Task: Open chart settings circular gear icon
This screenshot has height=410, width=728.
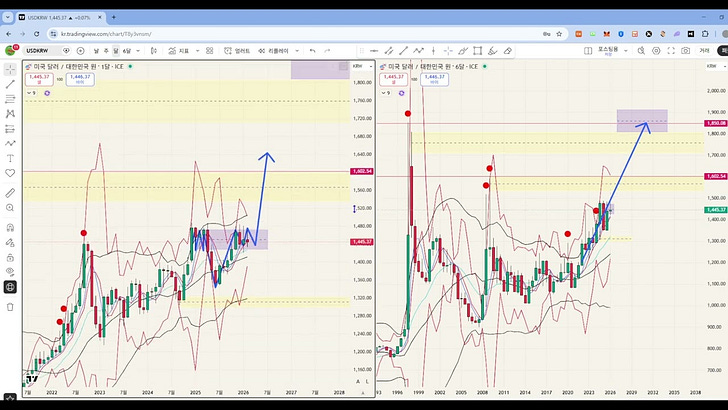Action: 656,51
